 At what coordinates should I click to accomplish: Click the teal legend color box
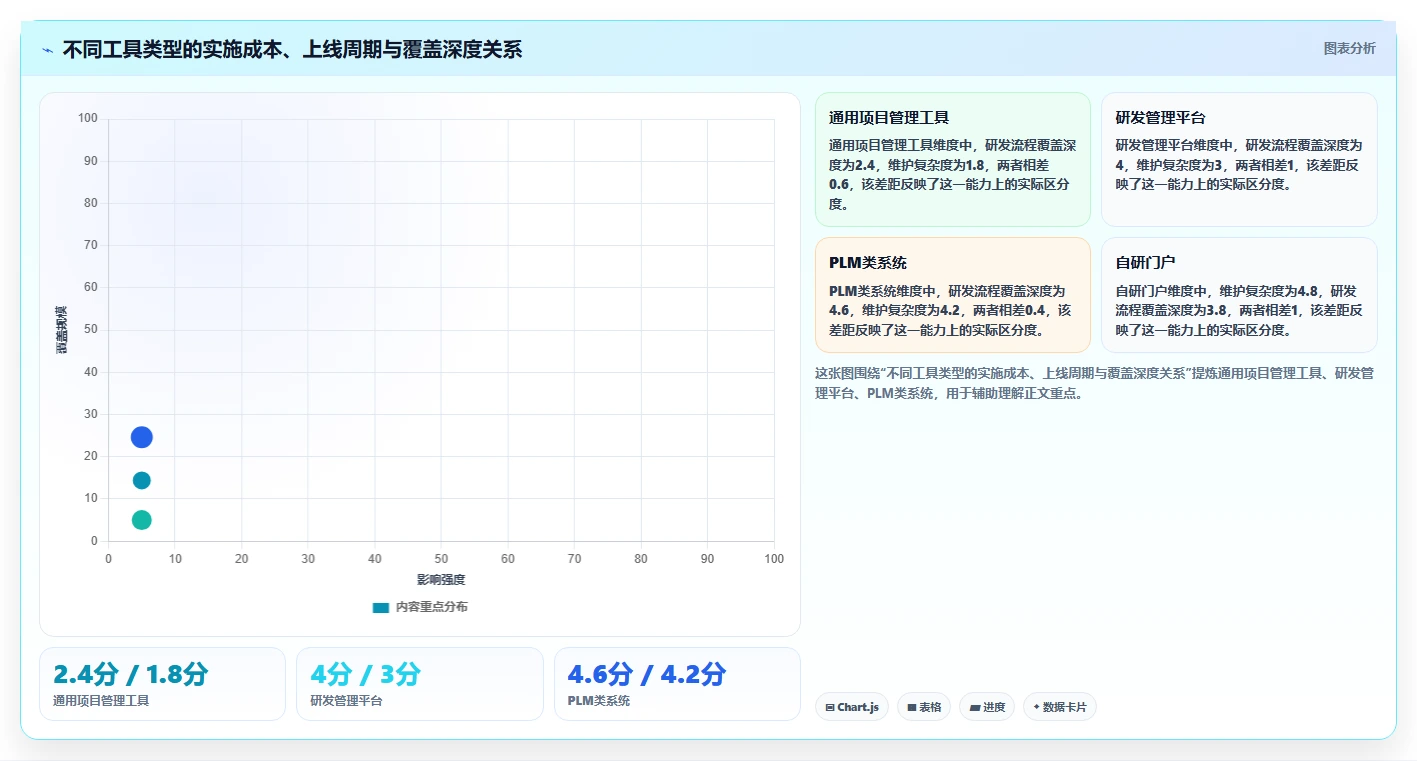pyautogui.click(x=380, y=607)
